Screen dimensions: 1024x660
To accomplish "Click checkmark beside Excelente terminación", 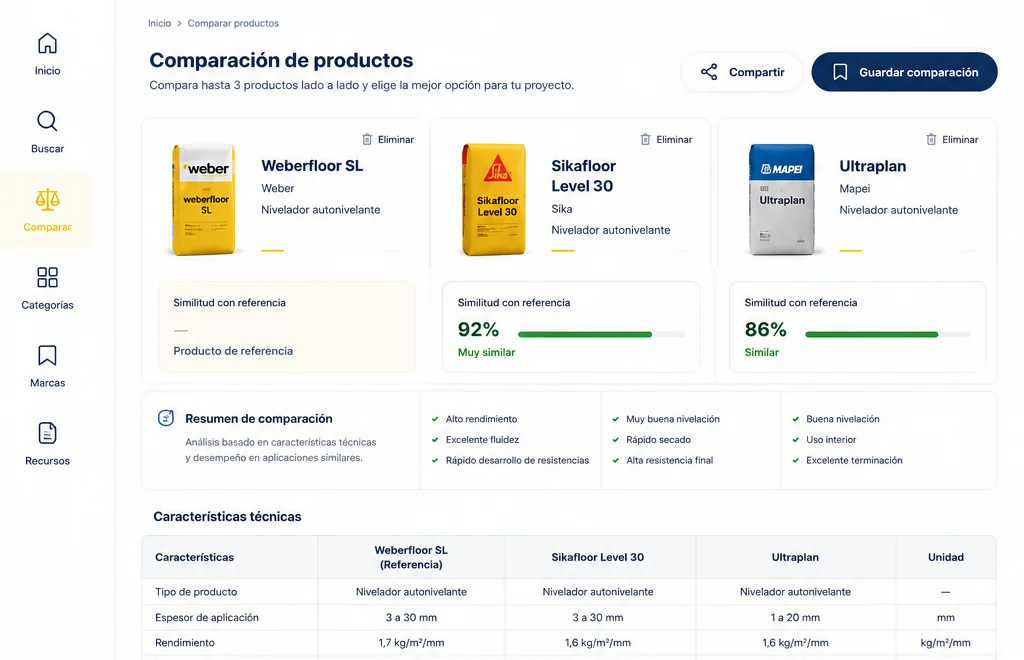I will pos(795,460).
